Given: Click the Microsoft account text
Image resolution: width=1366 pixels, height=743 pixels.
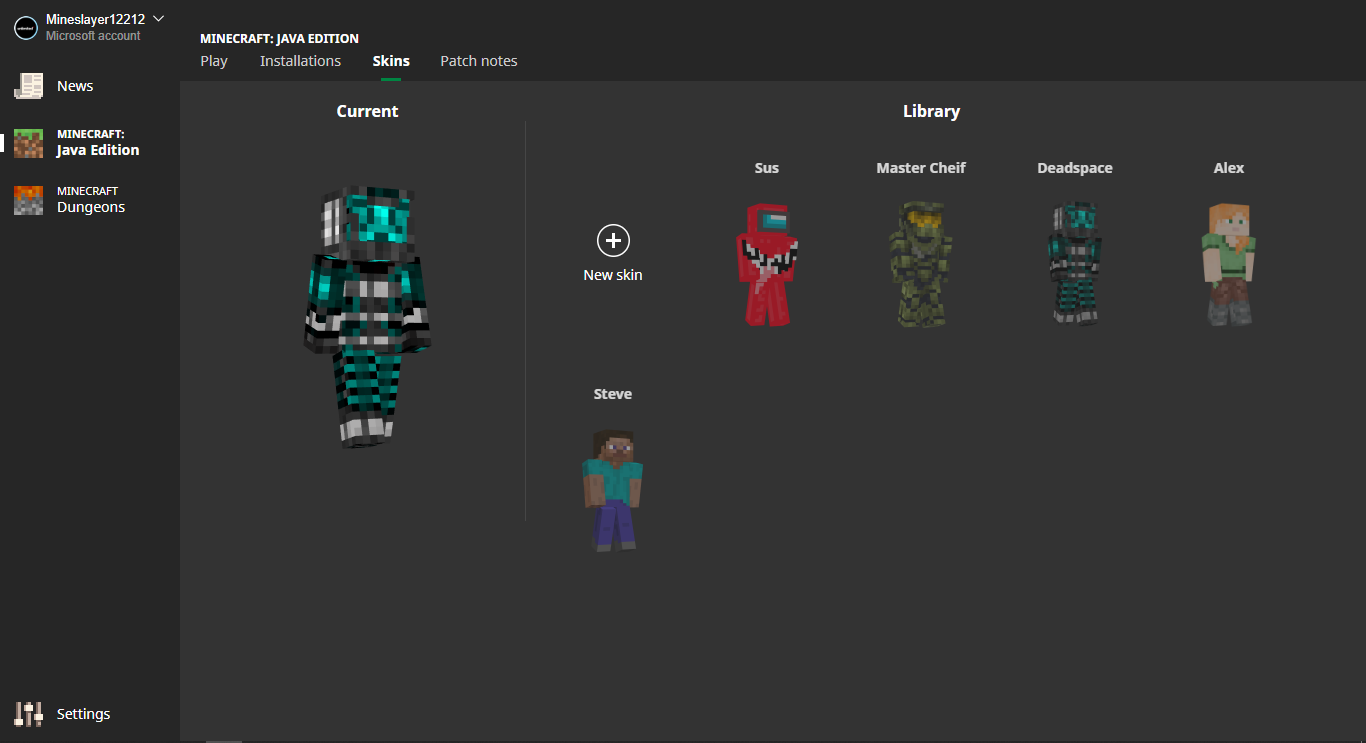Looking at the screenshot, I should point(93,36).
